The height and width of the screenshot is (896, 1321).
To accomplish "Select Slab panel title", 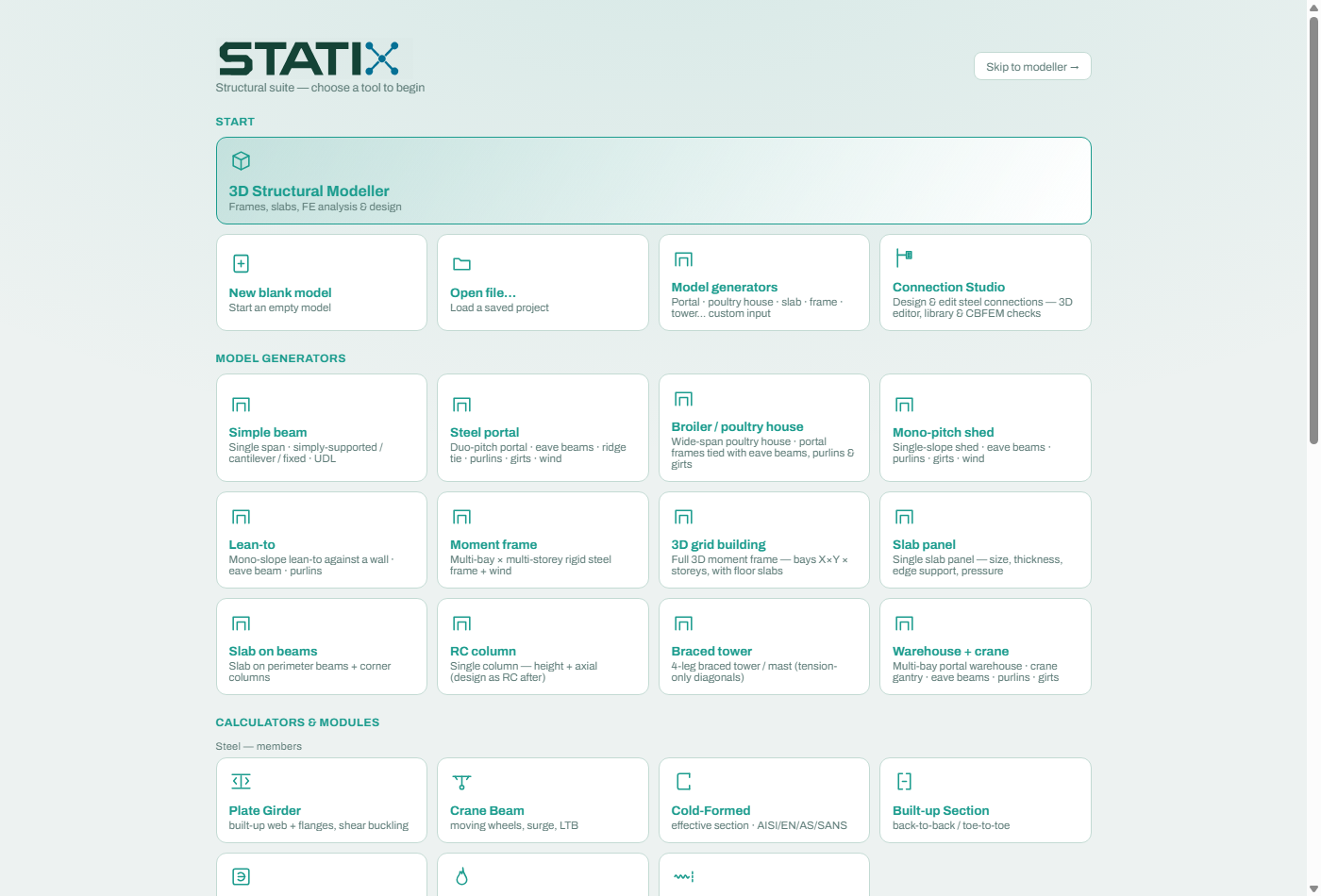I will tap(924, 544).
